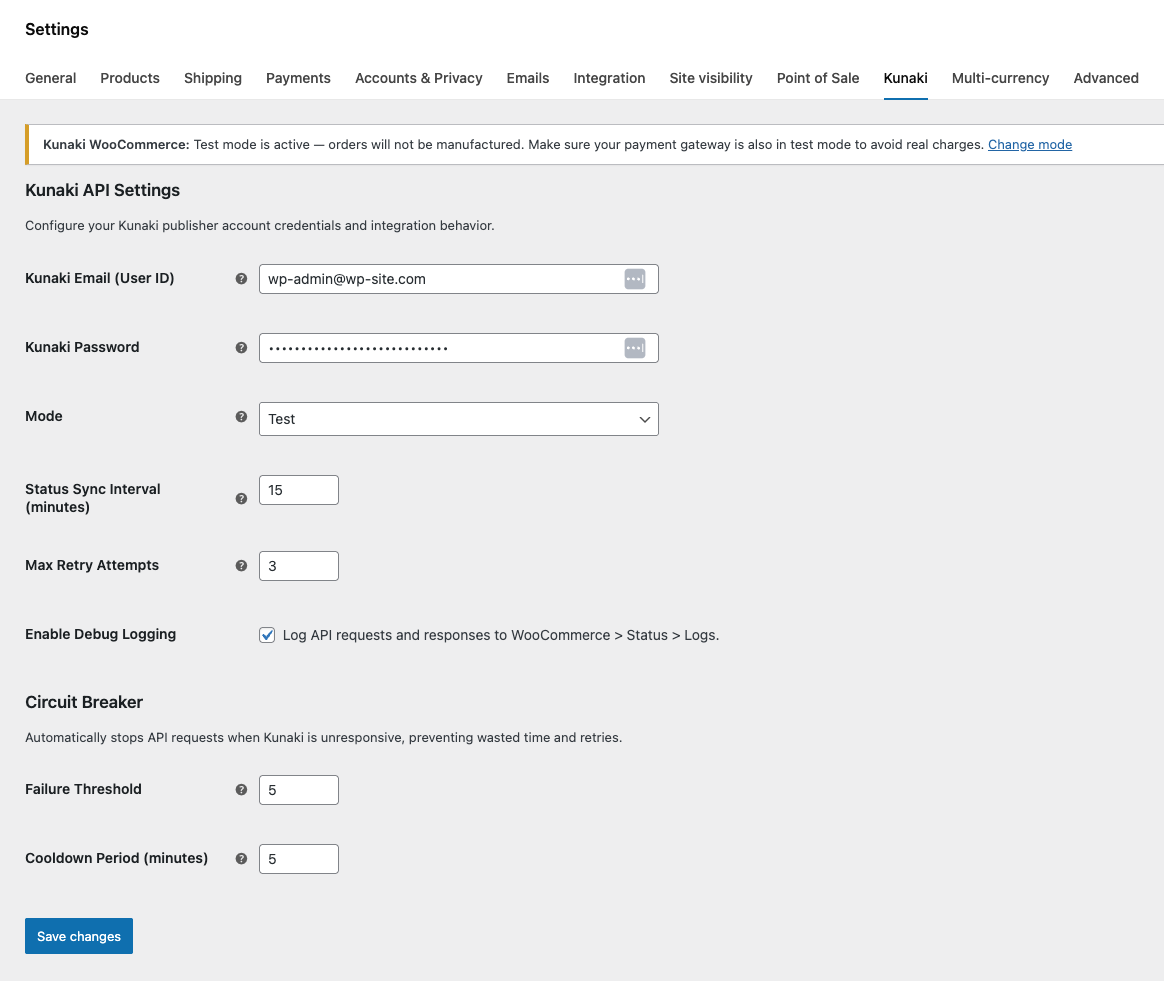Go to Site visibility tab
Image resolution: width=1164 pixels, height=981 pixels.
[711, 78]
